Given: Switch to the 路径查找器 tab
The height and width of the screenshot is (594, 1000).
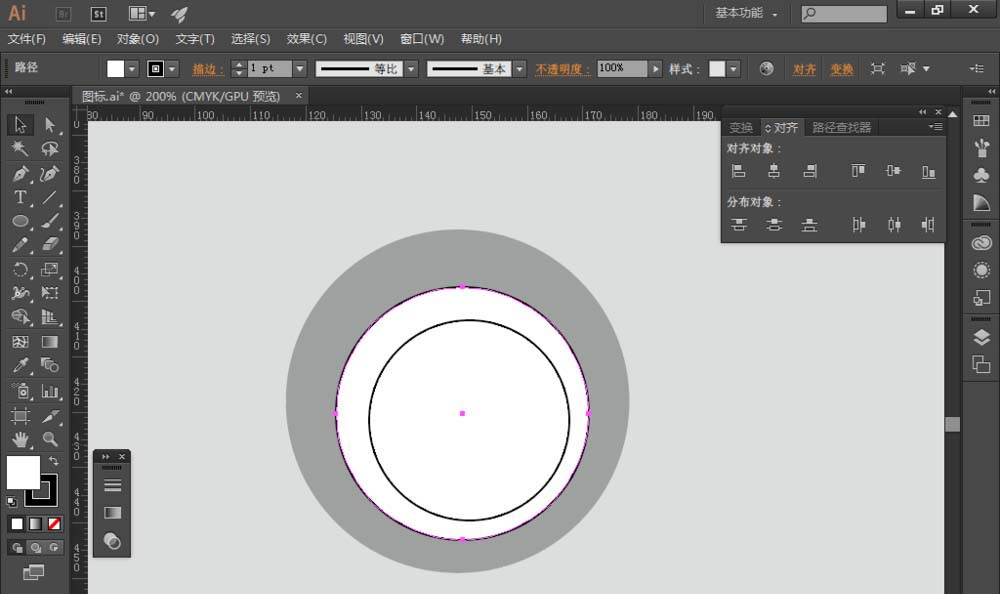Looking at the screenshot, I should pyautogui.click(x=841, y=128).
